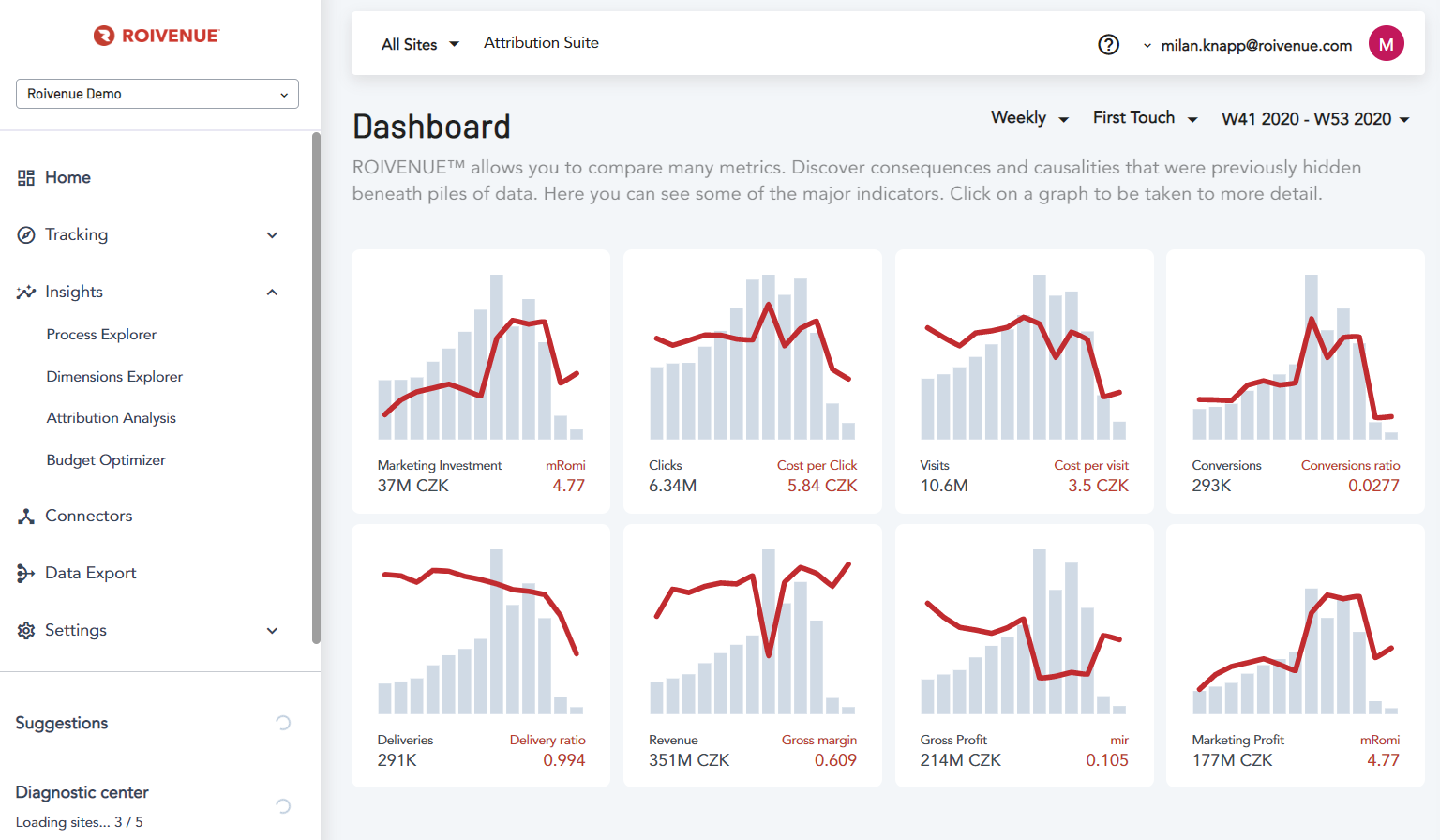The height and width of the screenshot is (840, 1440).
Task: Select Attribution Analysis in sidebar
Action: pos(112,418)
